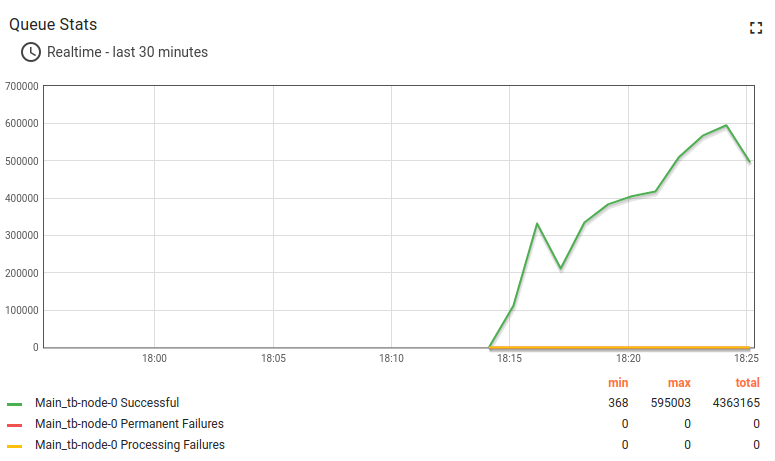The width and height of the screenshot is (775, 461).
Task: Click the red Permanent Failures swatch
Action: pyautogui.click(x=14, y=425)
